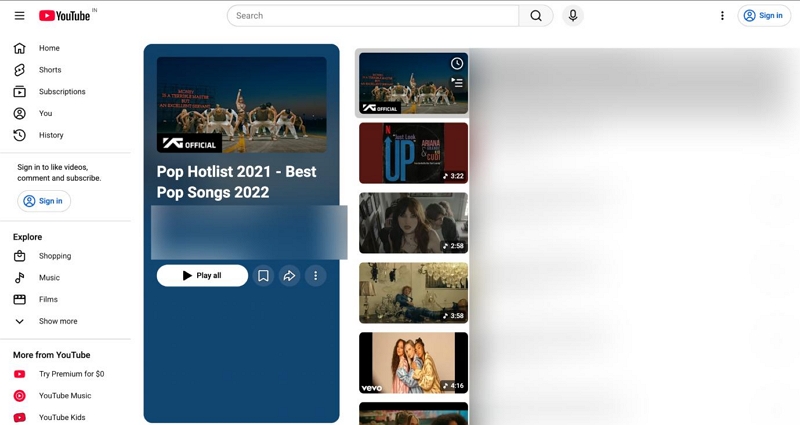
Task: Click sidebar Sign in button
Action: pyautogui.click(x=44, y=201)
